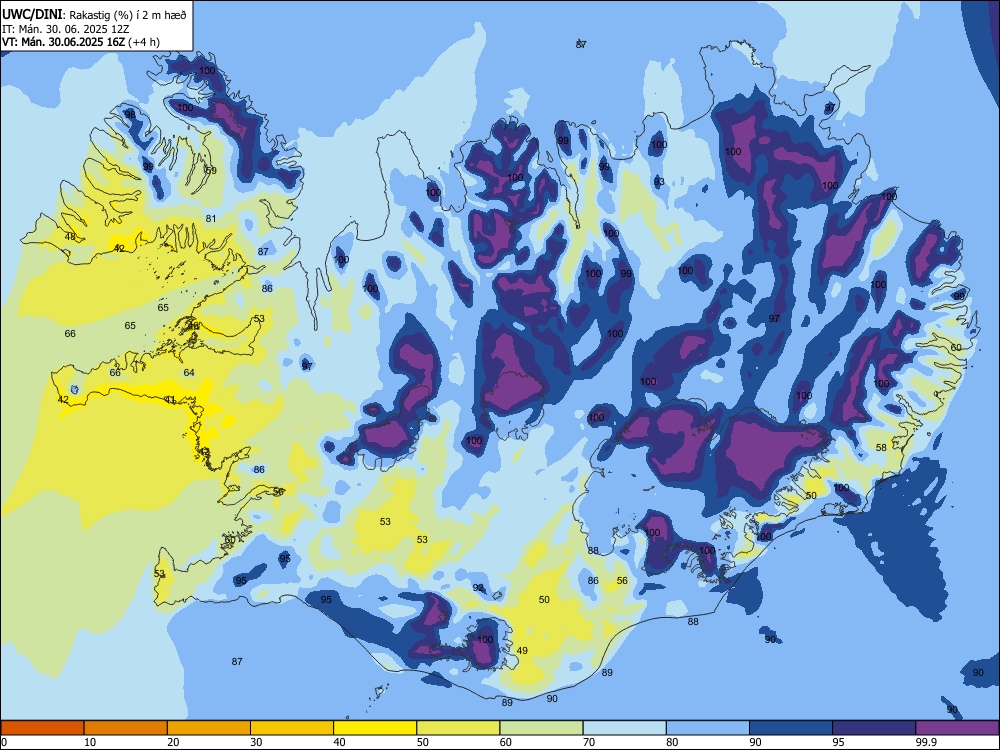
Task: Click the humidity value '81' on the map
Action: click(x=211, y=219)
